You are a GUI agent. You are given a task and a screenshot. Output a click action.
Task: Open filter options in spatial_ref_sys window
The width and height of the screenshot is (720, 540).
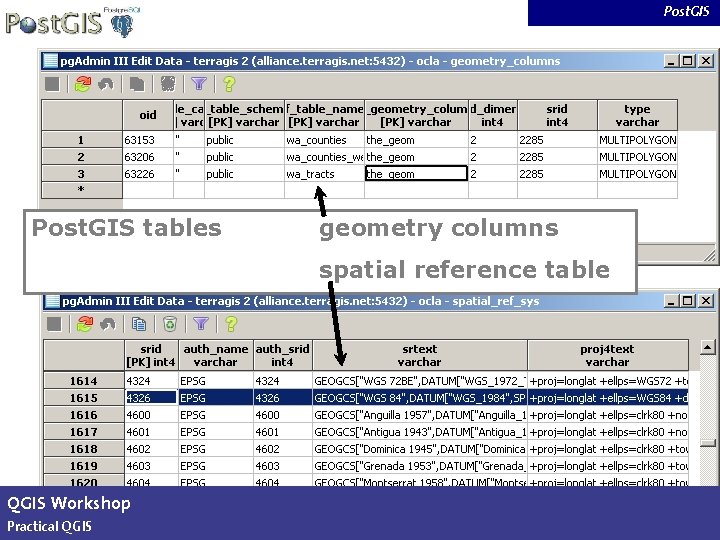[x=201, y=324]
